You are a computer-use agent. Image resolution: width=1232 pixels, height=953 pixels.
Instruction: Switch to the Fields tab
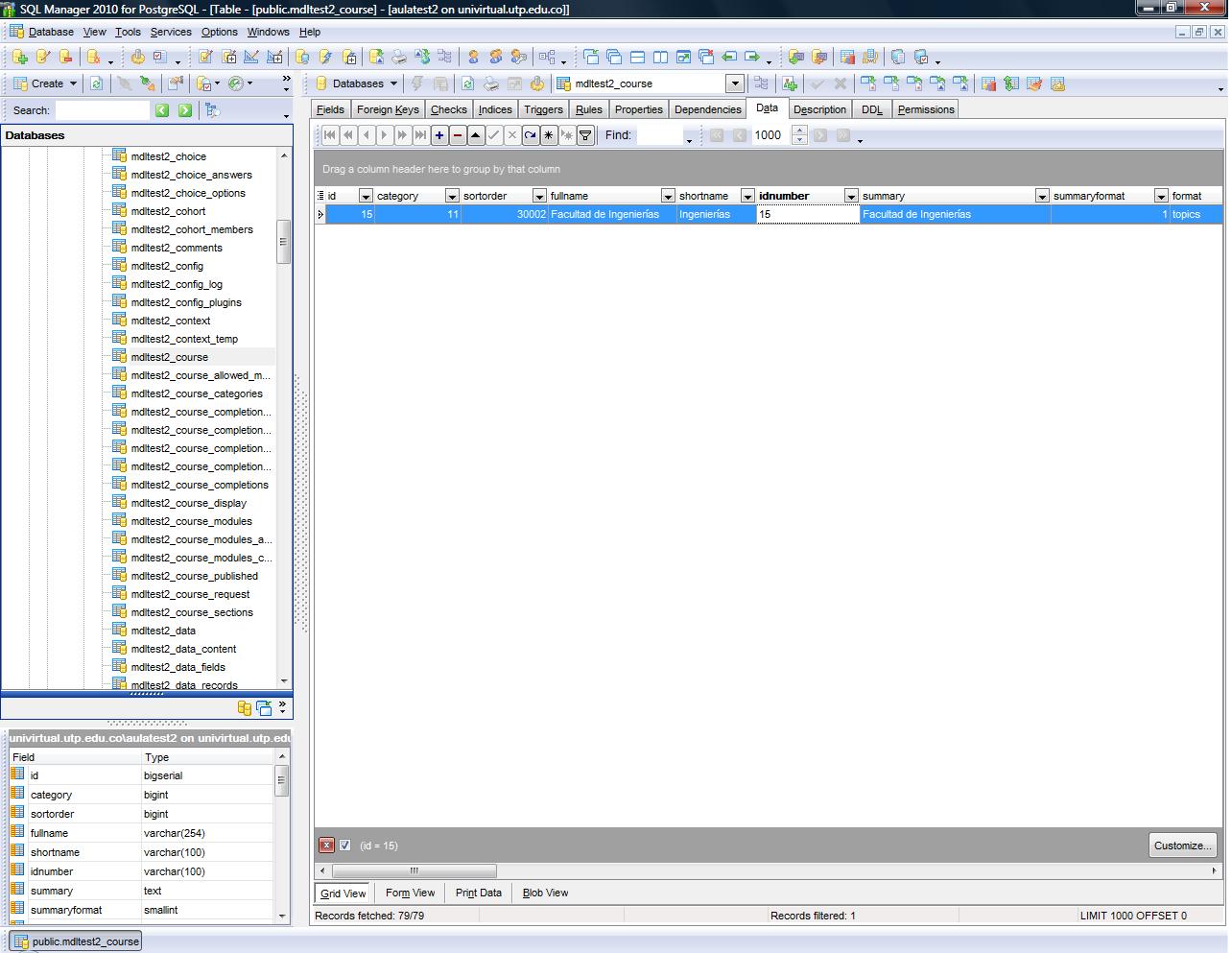pyautogui.click(x=331, y=109)
